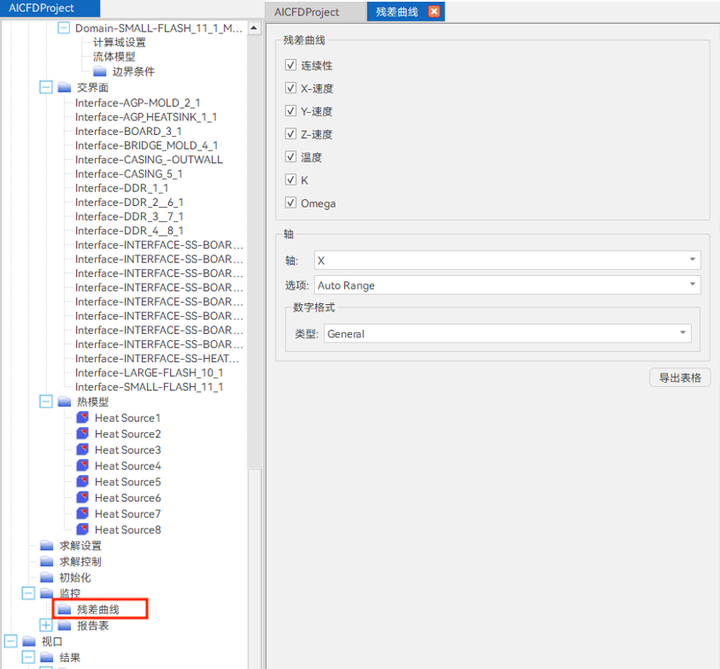Viewport: 720px width, 669px height.
Task: Click the 报告表 folder icon
Action: pyautogui.click(x=64, y=625)
